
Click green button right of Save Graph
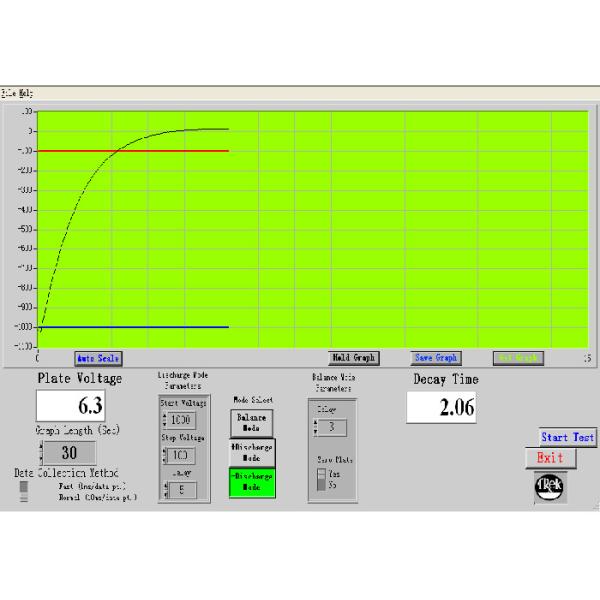[x=517, y=358]
